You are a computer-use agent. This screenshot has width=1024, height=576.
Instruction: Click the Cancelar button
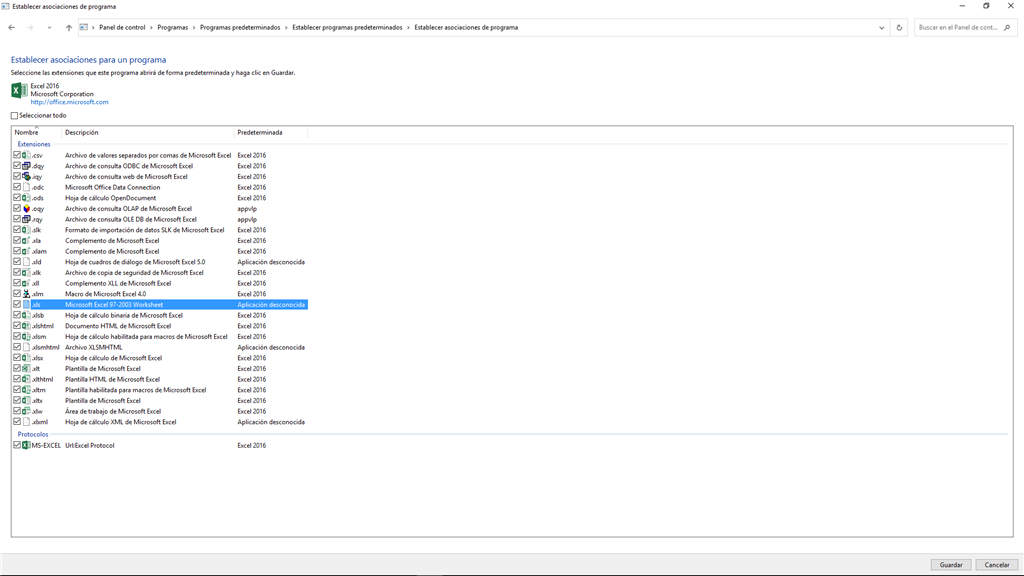(x=997, y=565)
